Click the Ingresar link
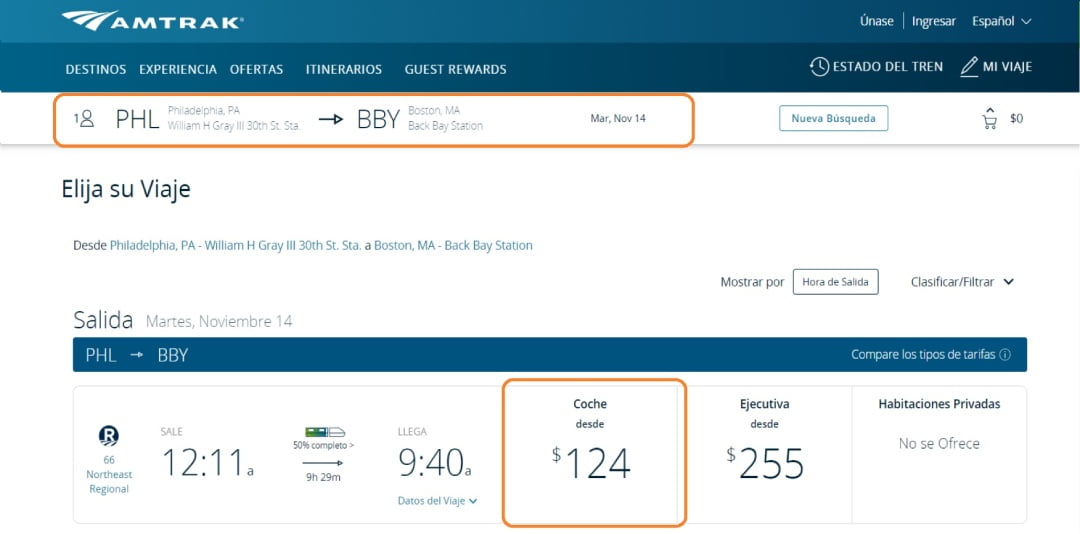Image resolution: width=1080 pixels, height=534 pixels. pos(934,21)
